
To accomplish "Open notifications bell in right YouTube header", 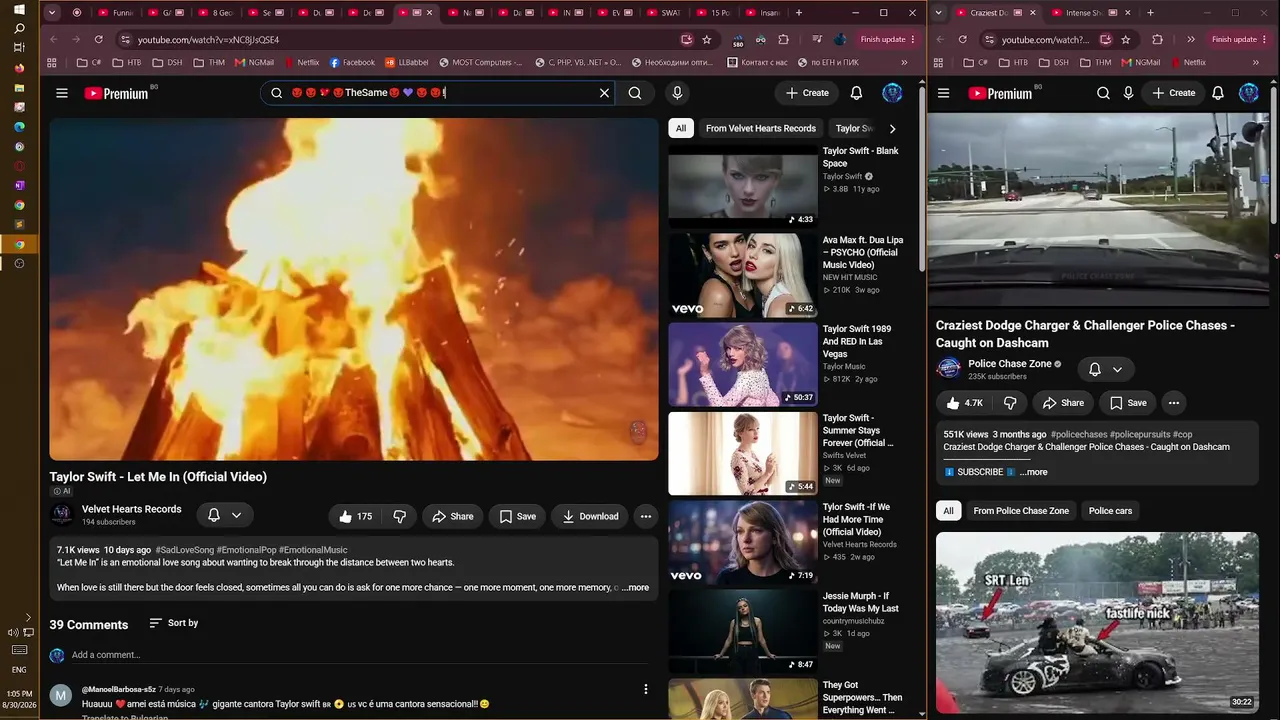I will pyautogui.click(x=1218, y=93).
